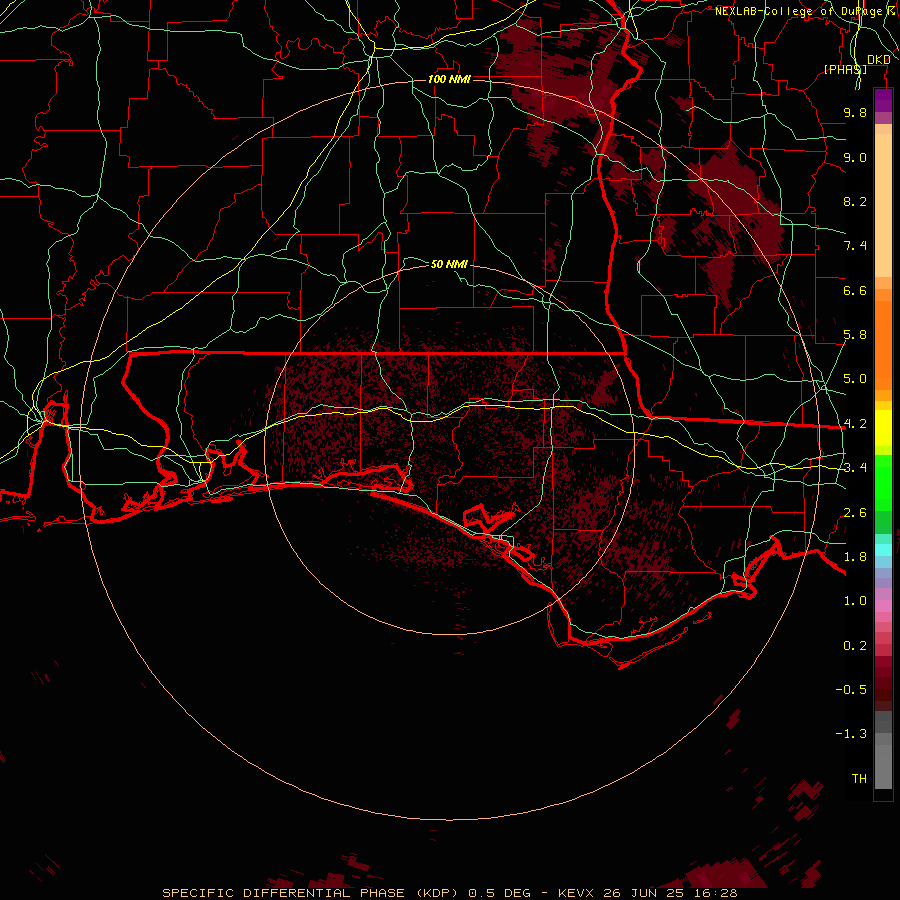The width and height of the screenshot is (900, 900).
Task: Click the 9.0 scale value
Action: click(855, 157)
